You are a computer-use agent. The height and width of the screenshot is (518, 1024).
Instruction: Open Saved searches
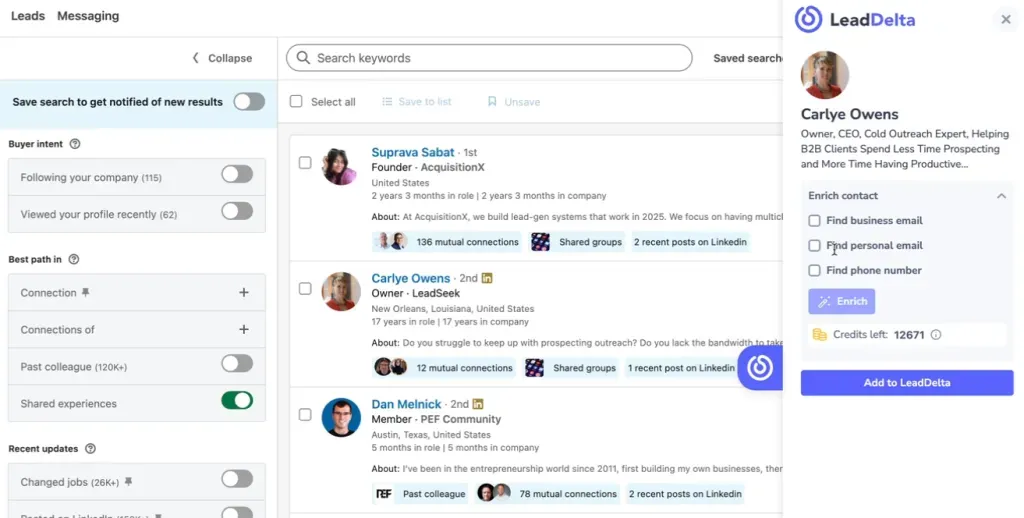[x=748, y=58]
